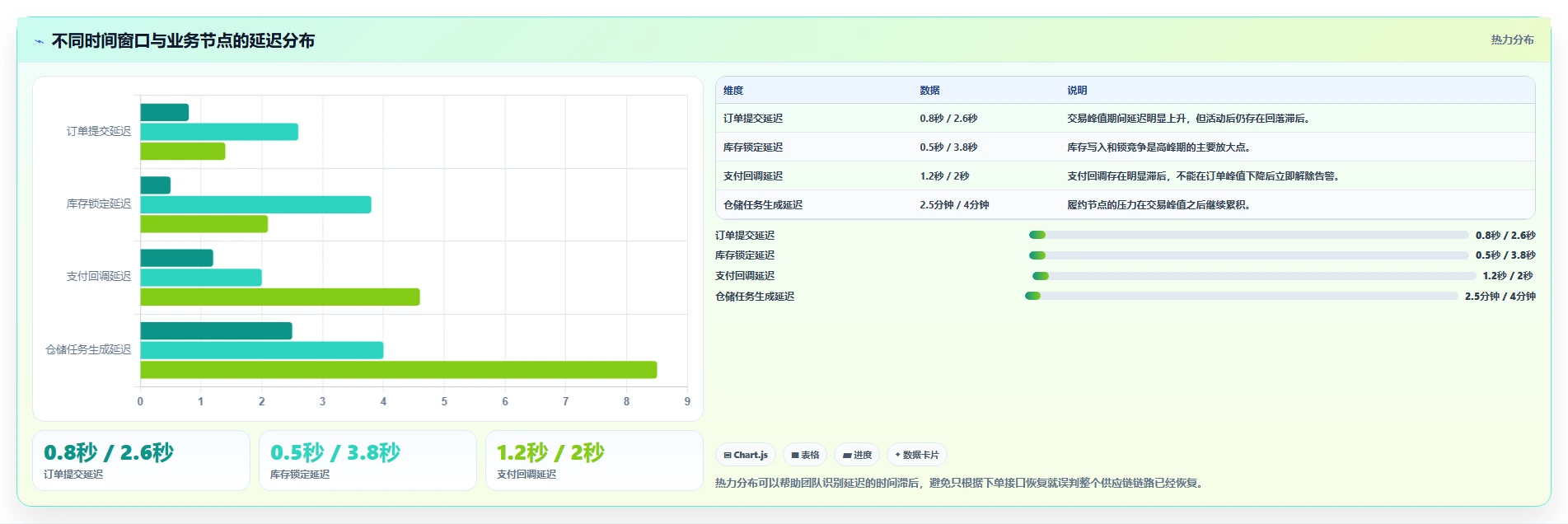Open the 0.5秒 / 3.8秒 库存锁定延迟 card
The width and height of the screenshot is (1568, 524).
click(x=367, y=461)
